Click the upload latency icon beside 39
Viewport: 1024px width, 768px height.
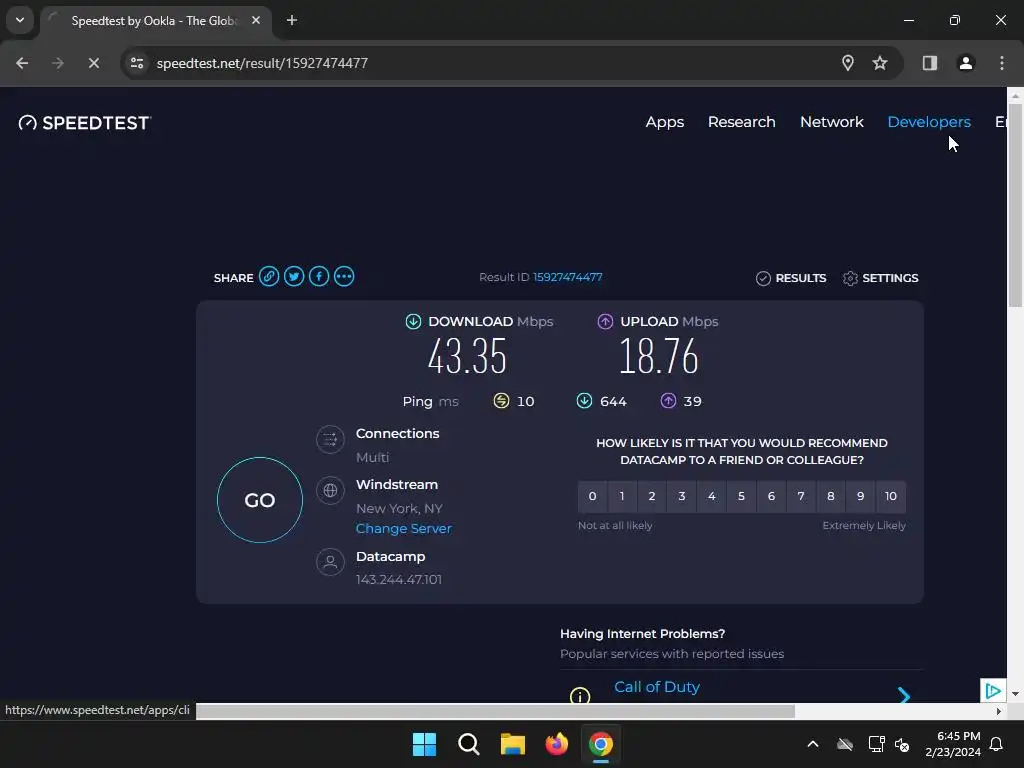pyautogui.click(x=668, y=401)
